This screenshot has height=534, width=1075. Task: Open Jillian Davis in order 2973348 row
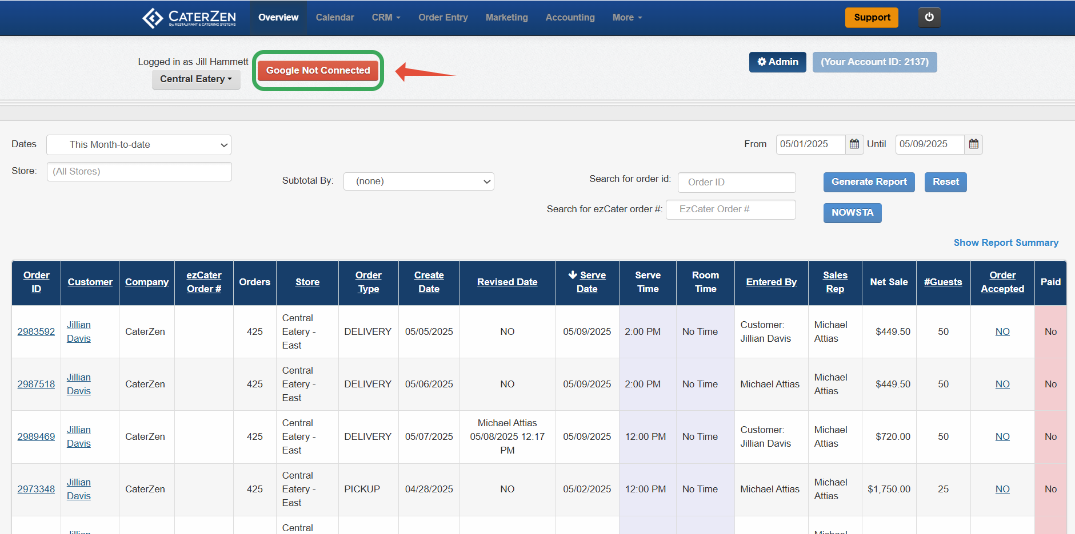pos(79,489)
